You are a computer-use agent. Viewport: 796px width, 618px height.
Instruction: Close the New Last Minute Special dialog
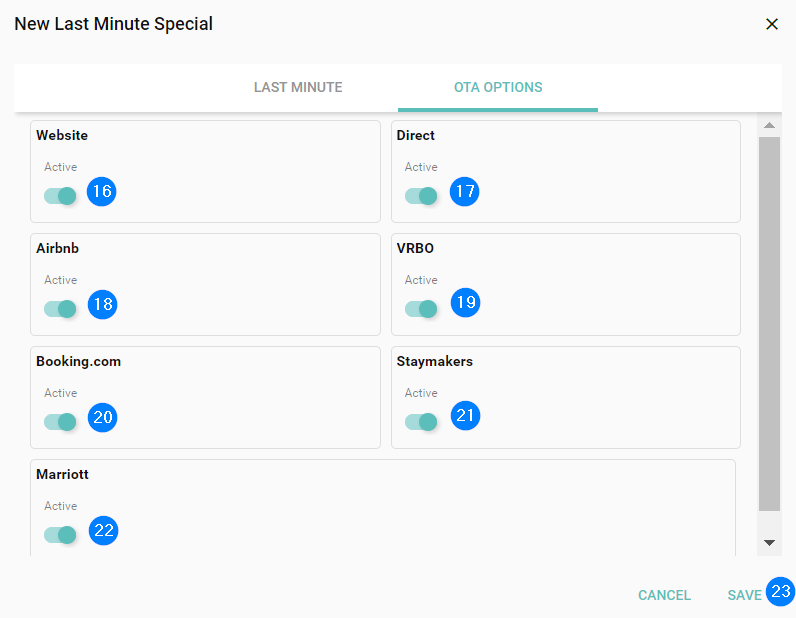771,24
